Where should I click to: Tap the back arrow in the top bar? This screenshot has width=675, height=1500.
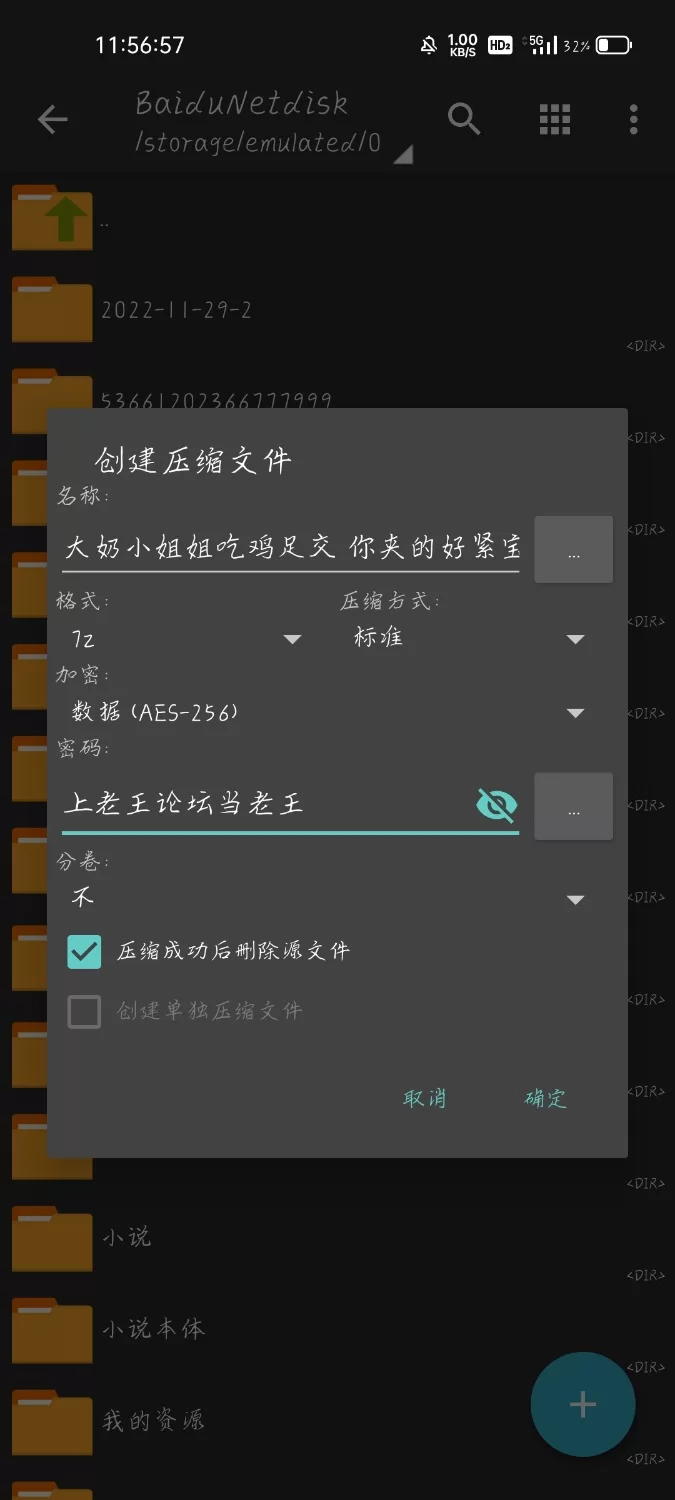click(52, 120)
